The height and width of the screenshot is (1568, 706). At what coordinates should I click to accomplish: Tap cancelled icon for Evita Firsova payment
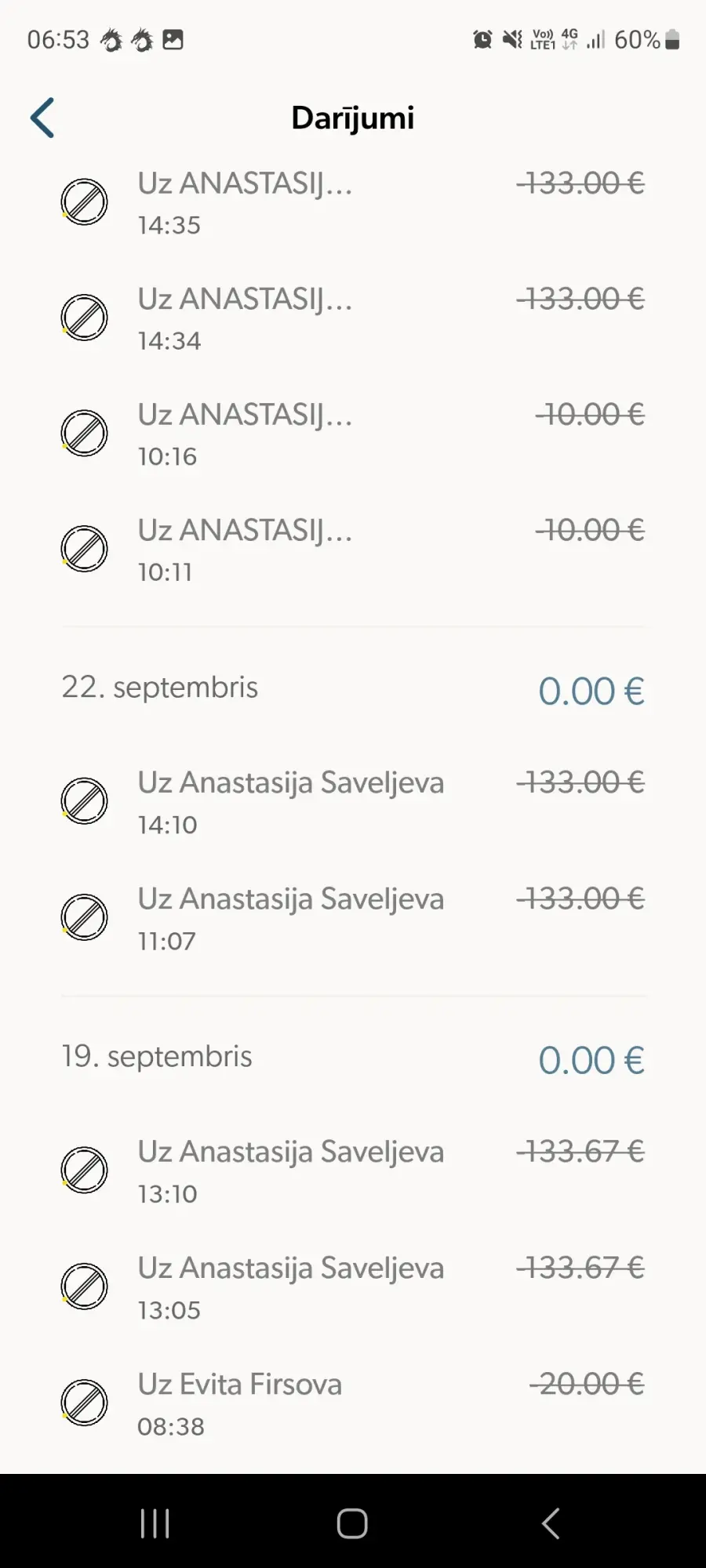pos(85,1403)
